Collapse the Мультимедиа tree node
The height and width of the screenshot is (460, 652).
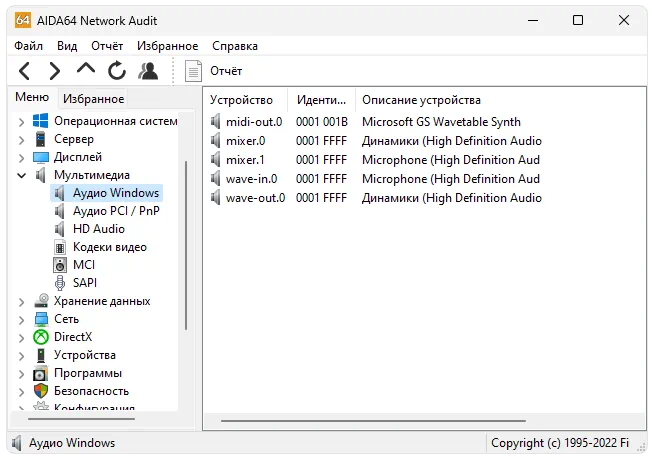pos(21,176)
